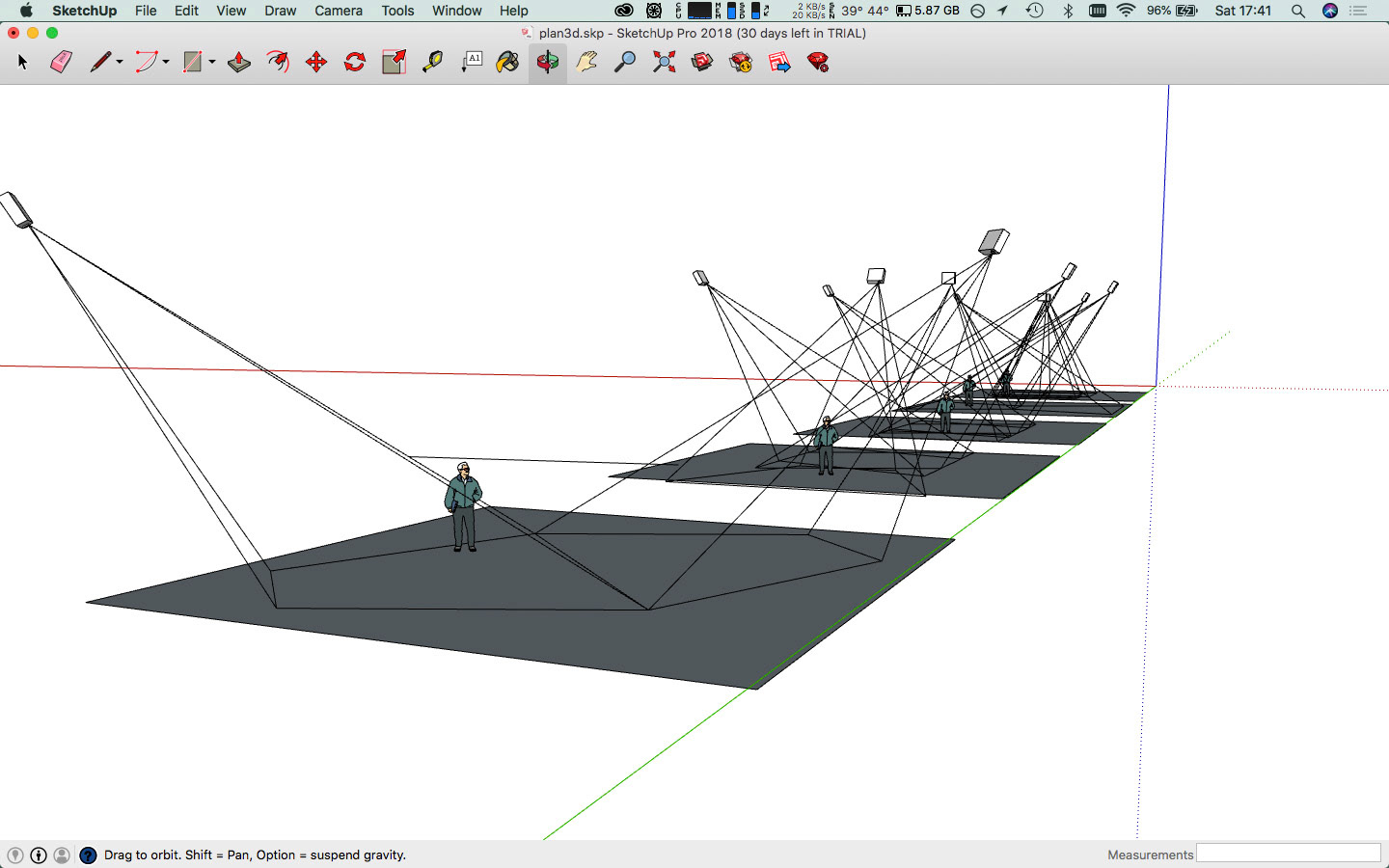Open the Extension Manager ruby icon
The width and height of the screenshot is (1389, 868).
818,62
